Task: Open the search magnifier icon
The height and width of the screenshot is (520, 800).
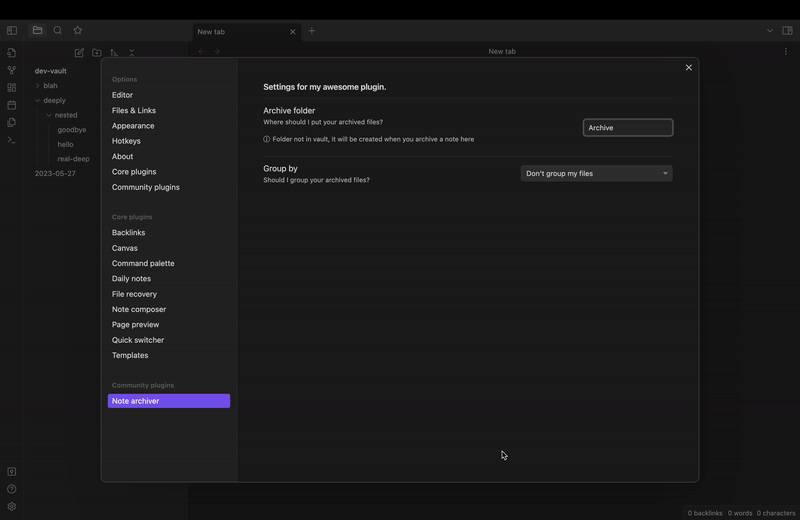Action: (58, 31)
